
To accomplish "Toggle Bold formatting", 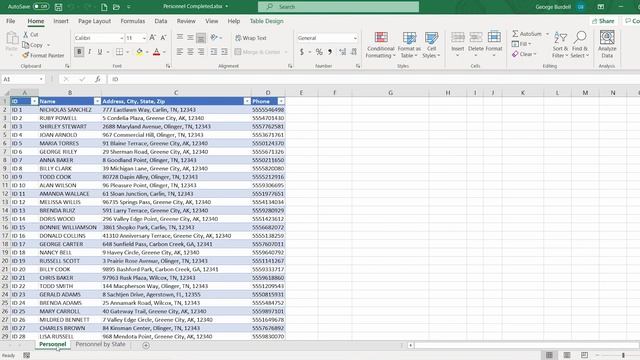I will coord(79,52).
